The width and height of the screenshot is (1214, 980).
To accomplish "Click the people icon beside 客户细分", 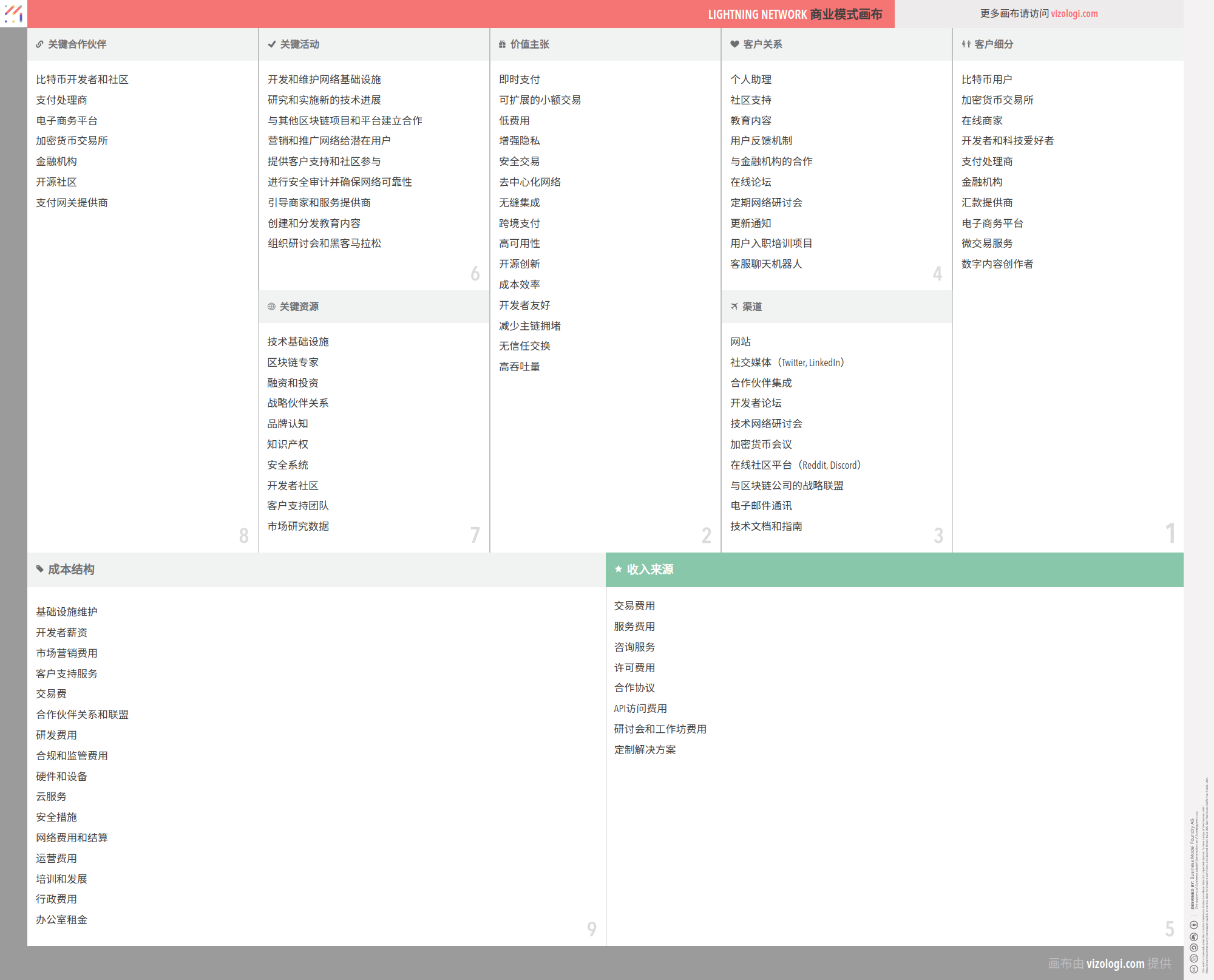I will (966, 44).
